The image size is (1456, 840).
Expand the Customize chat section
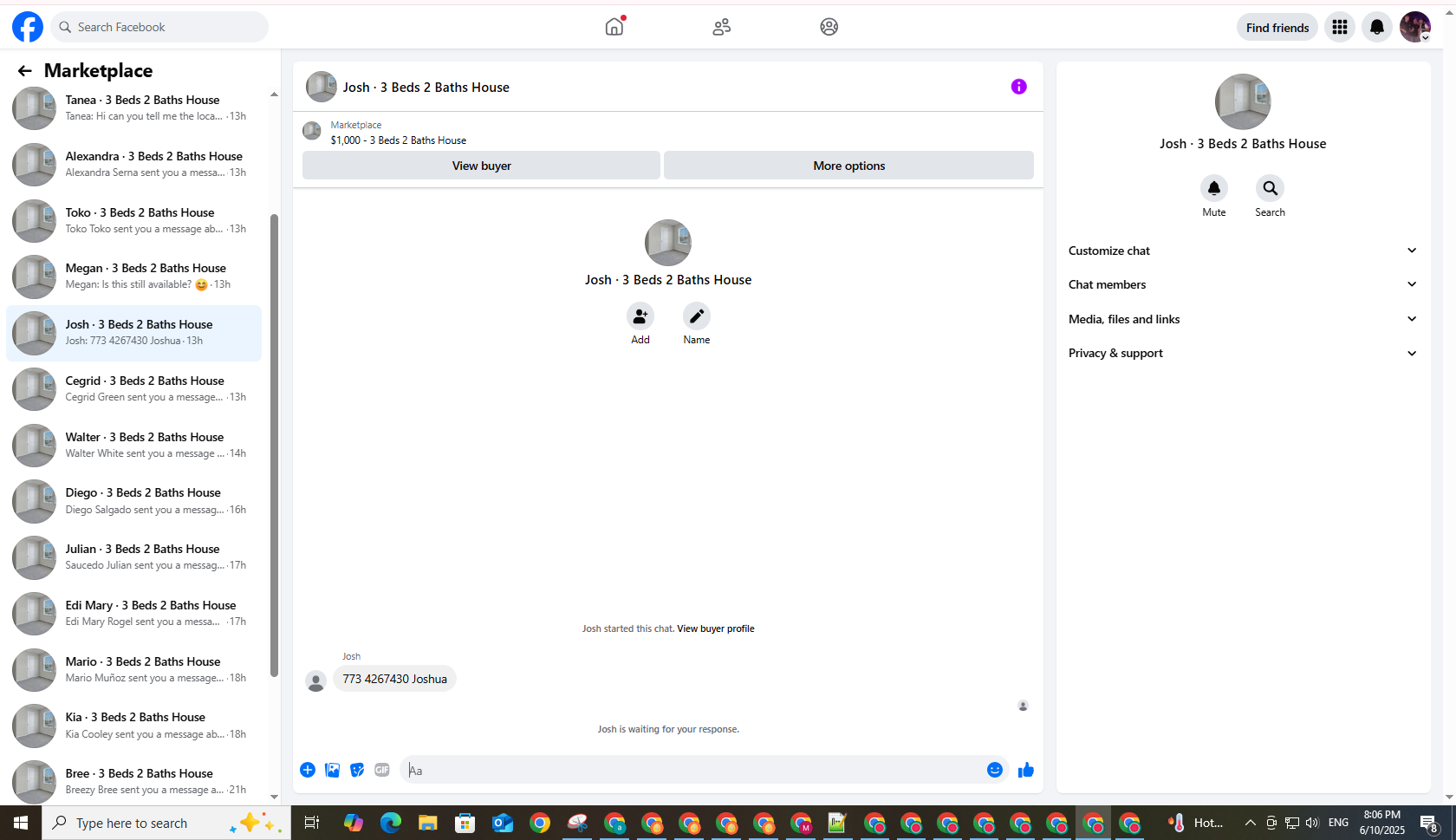(1243, 251)
